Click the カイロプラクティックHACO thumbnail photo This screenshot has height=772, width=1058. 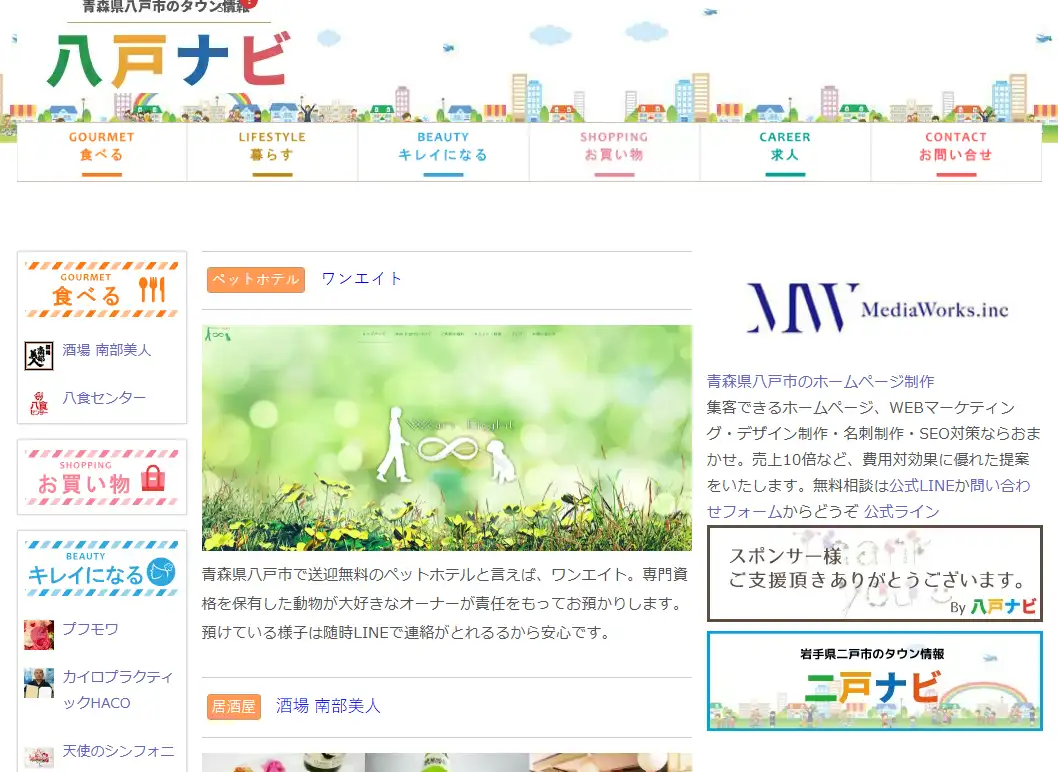pyautogui.click(x=38, y=683)
